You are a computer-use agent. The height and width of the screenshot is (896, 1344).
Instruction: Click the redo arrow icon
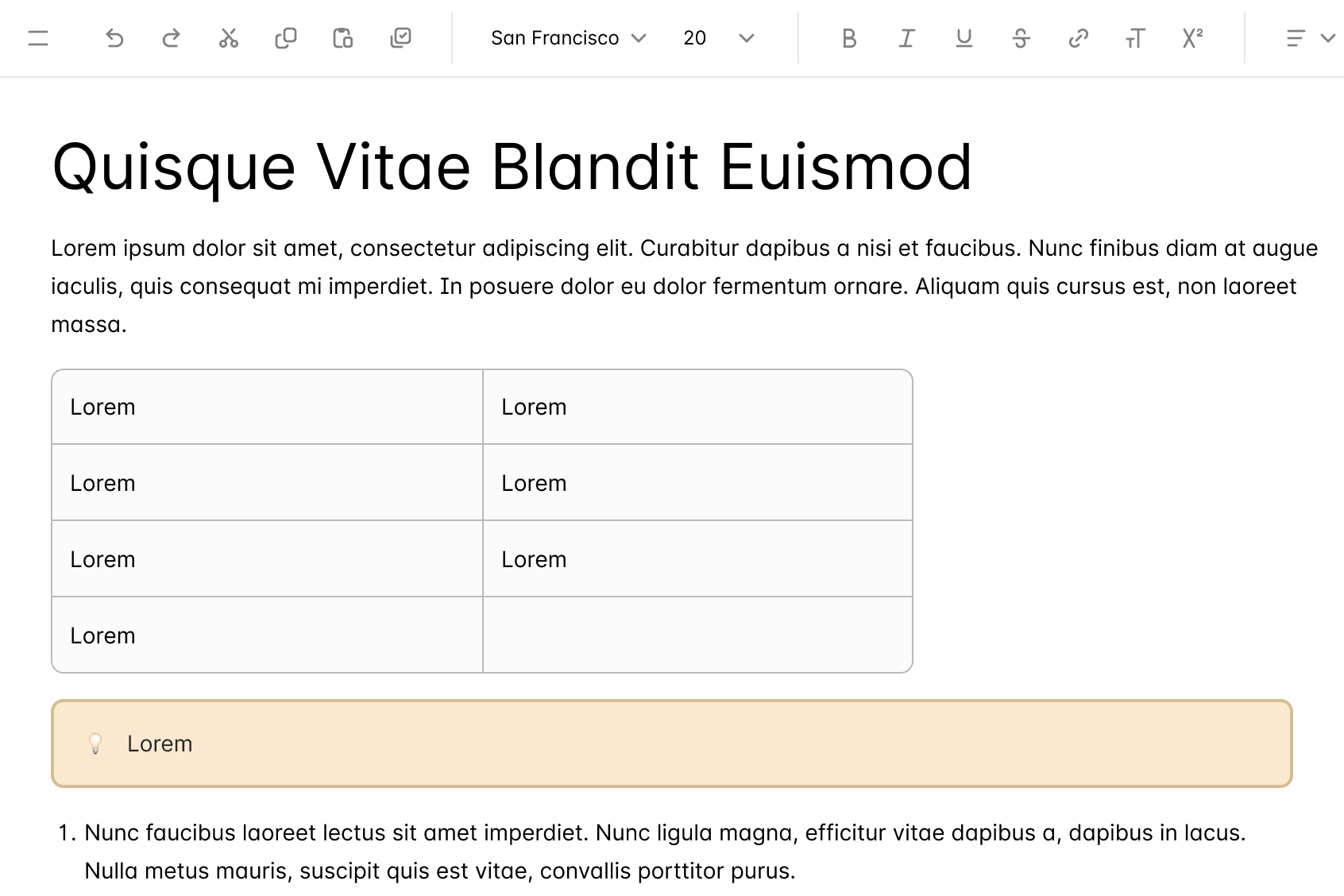pyautogui.click(x=172, y=38)
